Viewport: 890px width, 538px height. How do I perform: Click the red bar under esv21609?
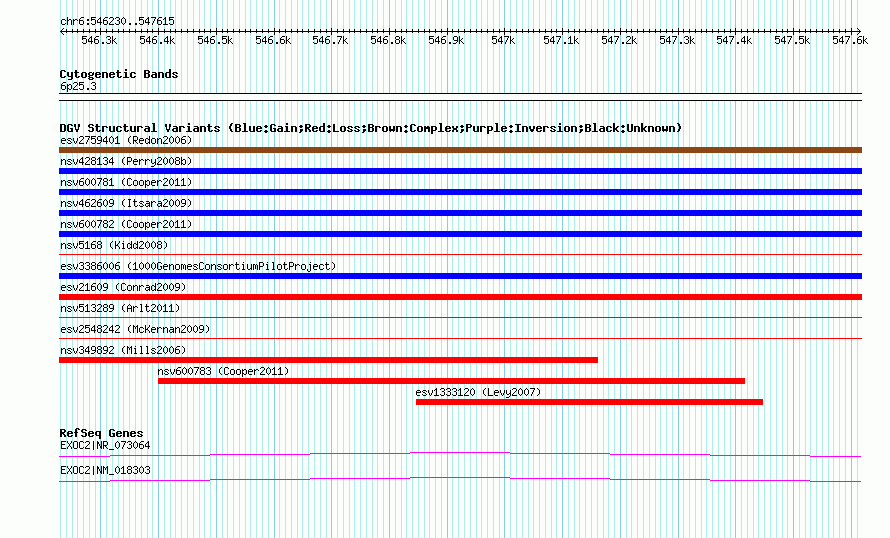coord(460,297)
